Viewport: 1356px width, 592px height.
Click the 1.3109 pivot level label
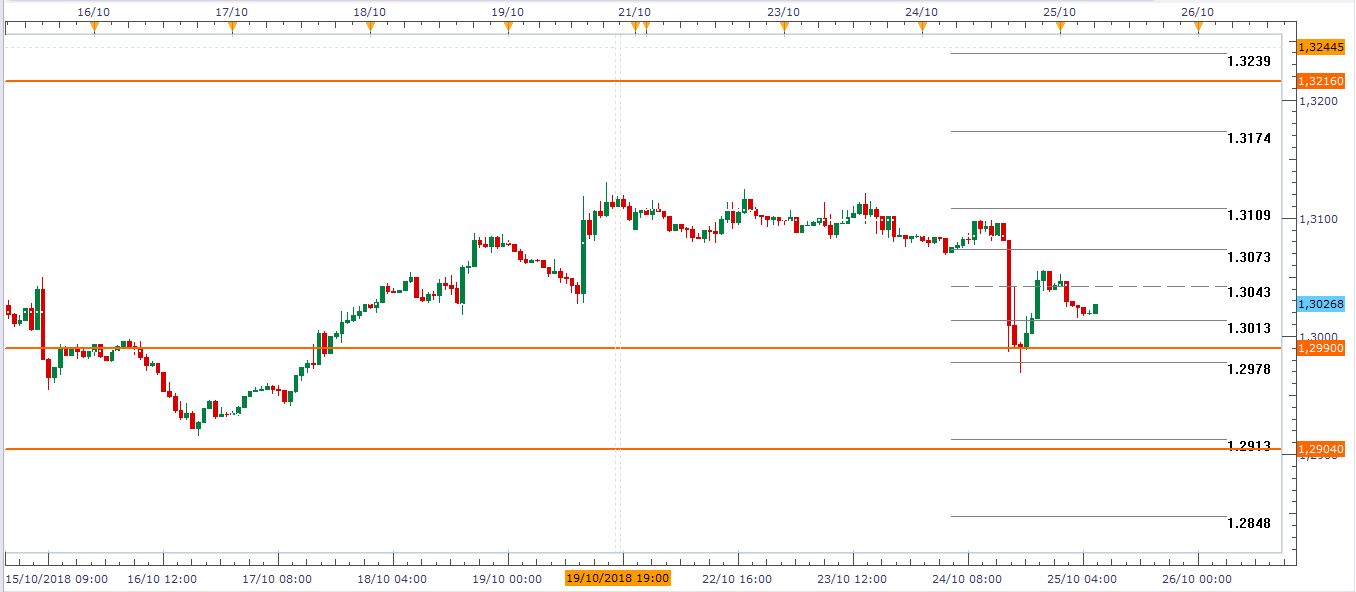(1248, 216)
